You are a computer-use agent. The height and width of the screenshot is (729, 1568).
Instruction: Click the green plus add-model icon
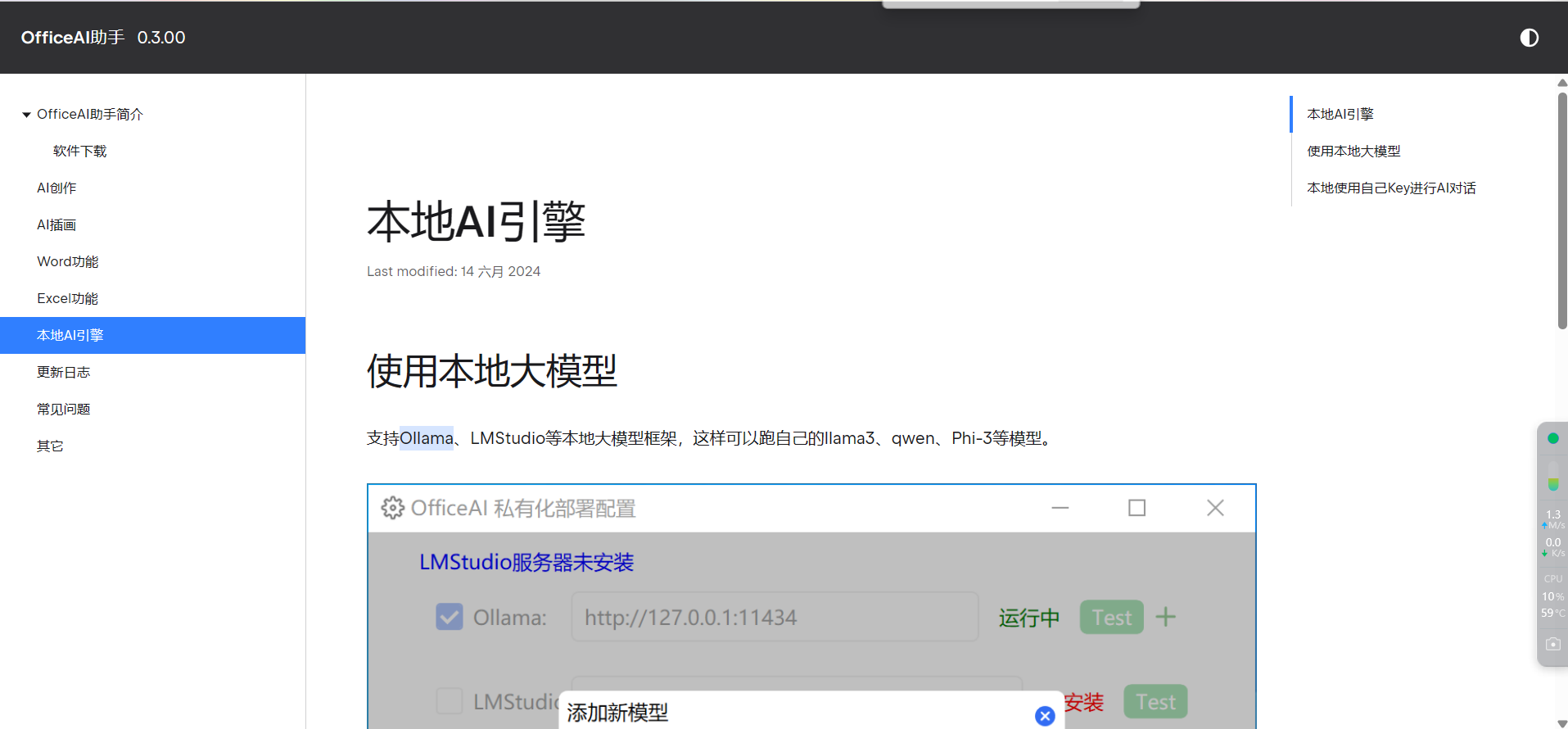point(1166,617)
